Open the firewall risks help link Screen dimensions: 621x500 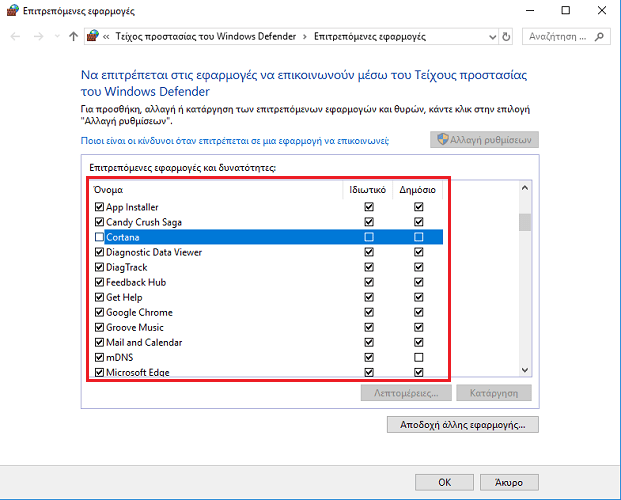(234, 141)
